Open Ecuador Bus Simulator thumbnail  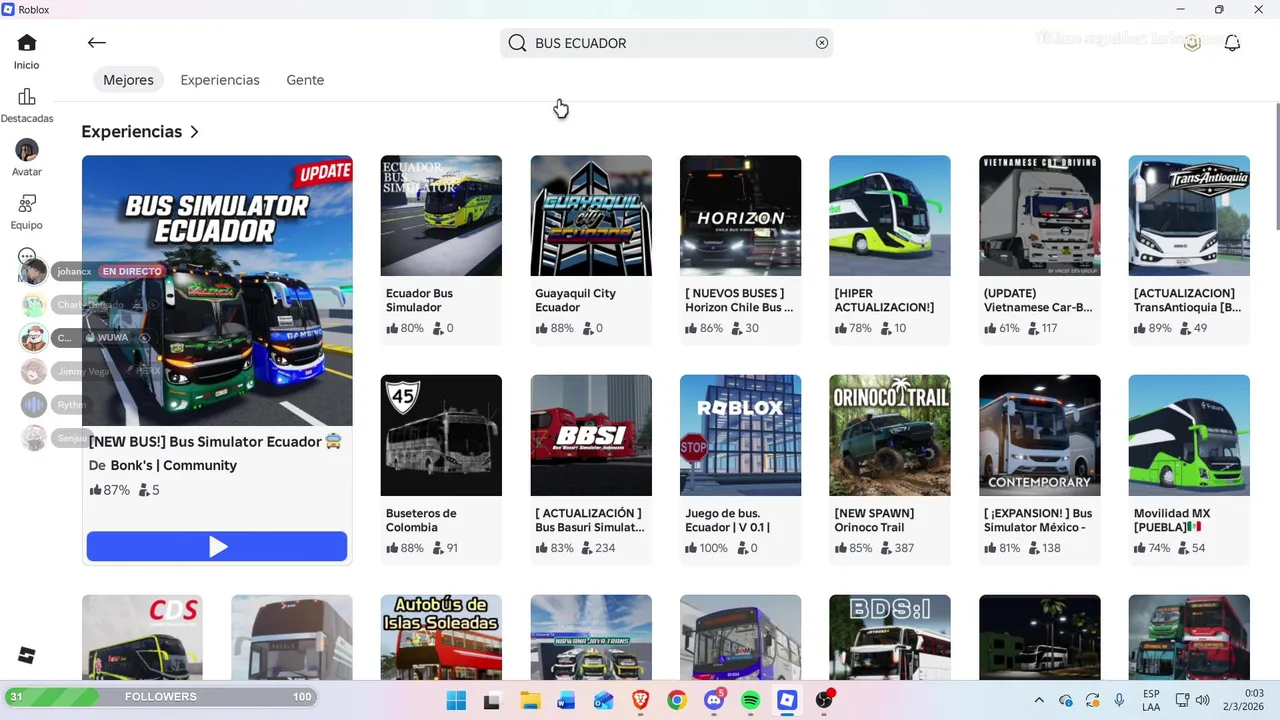441,215
